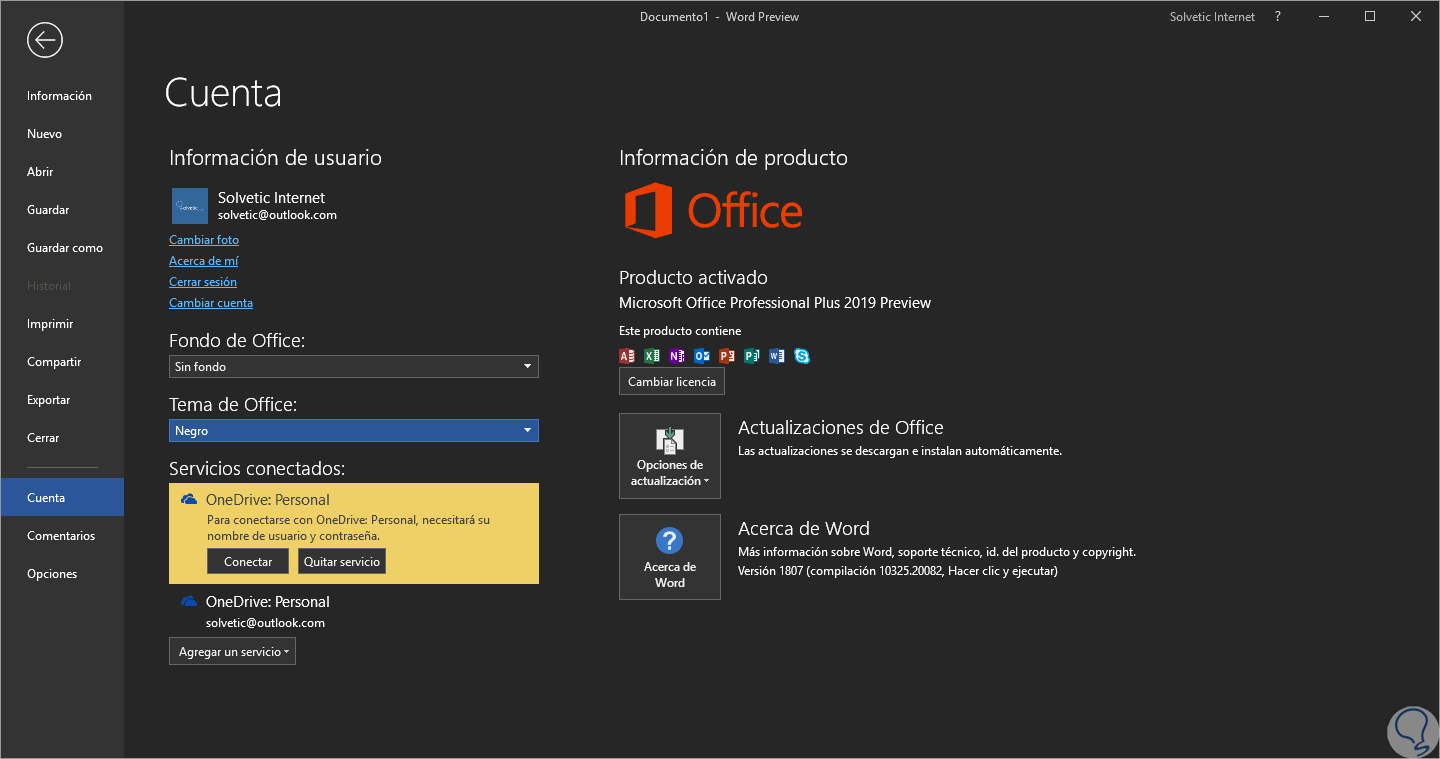1440x759 pixels.
Task: Click solvetic@outlook.com under user name
Action: click(277, 215)
